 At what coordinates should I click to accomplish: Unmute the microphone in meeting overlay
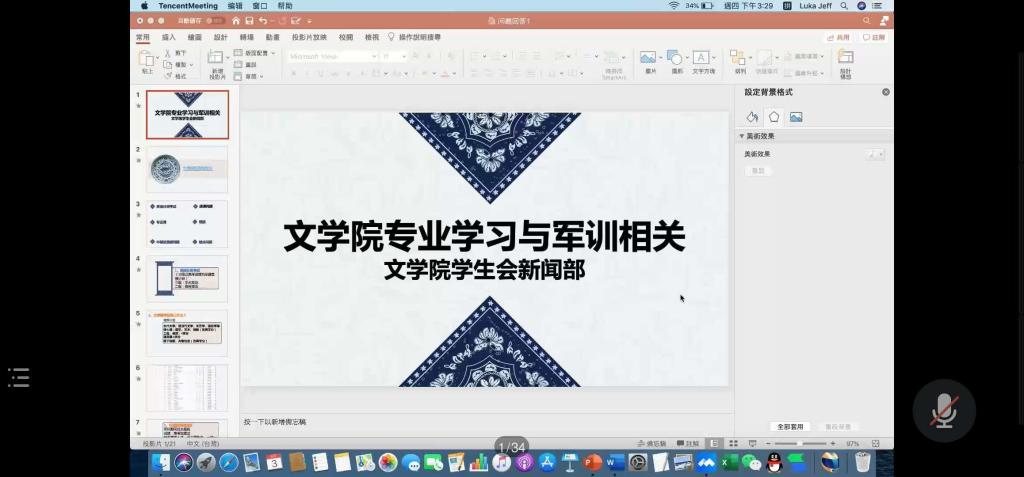tap(943, 410)
